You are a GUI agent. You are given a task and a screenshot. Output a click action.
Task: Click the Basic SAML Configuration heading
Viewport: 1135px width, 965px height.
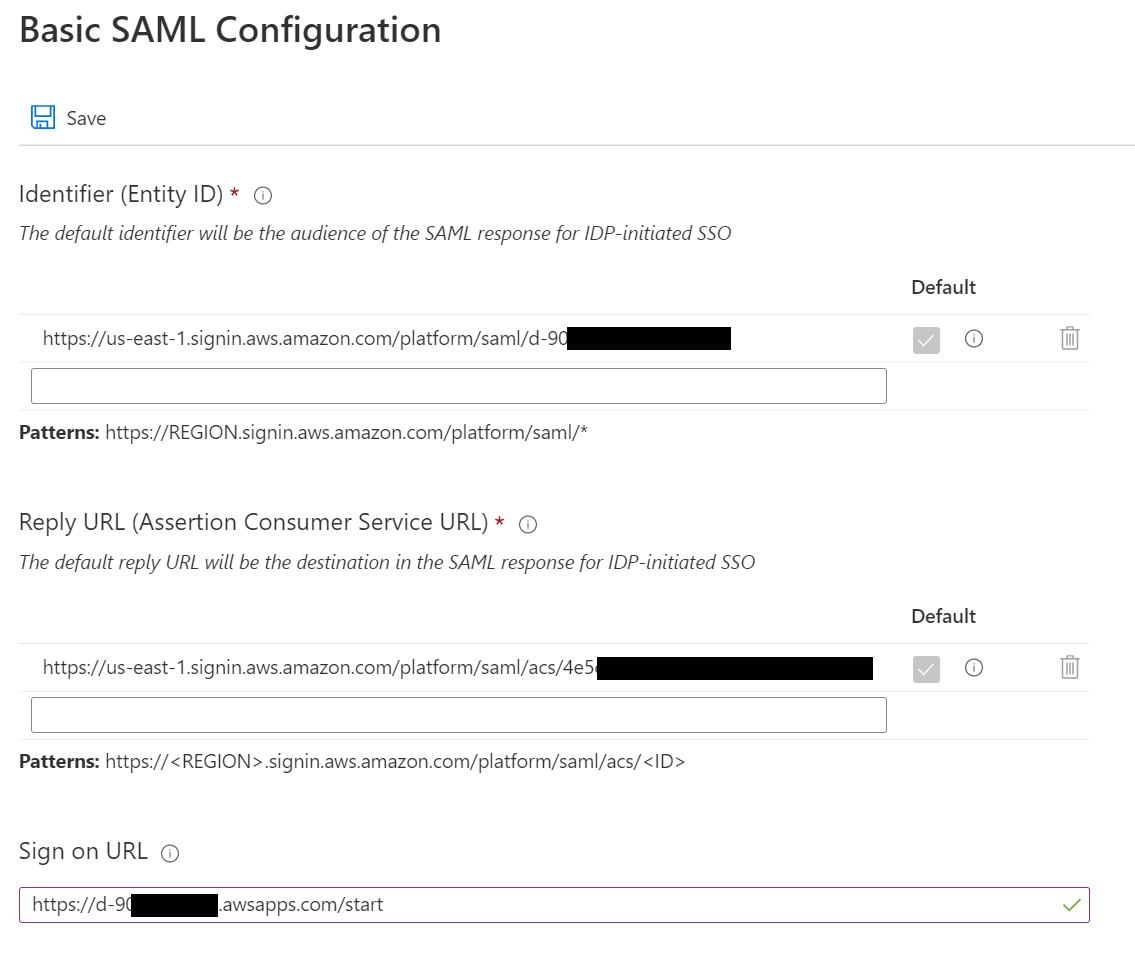pos(230,30)
